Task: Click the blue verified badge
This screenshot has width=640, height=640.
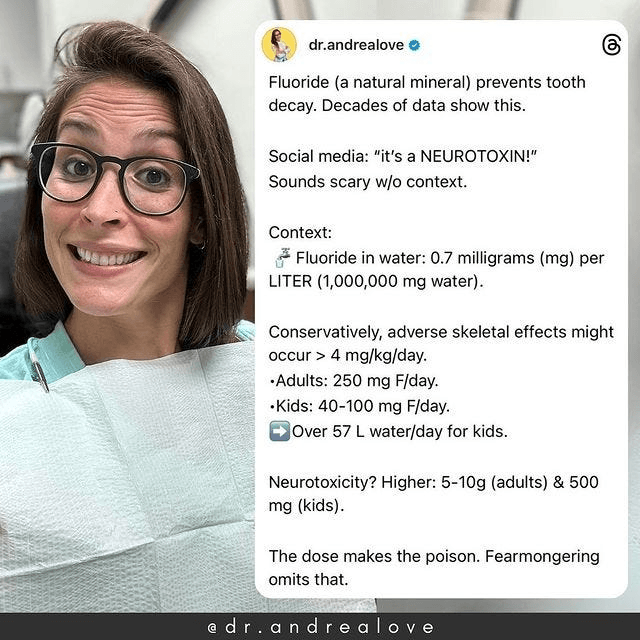Action: pos(414,45)
